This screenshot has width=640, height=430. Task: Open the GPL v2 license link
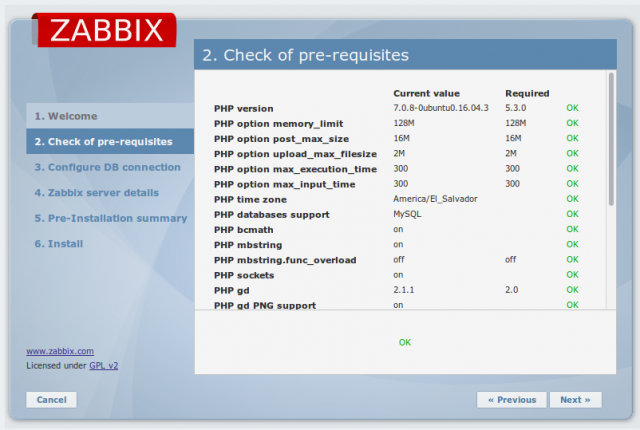(x=104, y=366)
